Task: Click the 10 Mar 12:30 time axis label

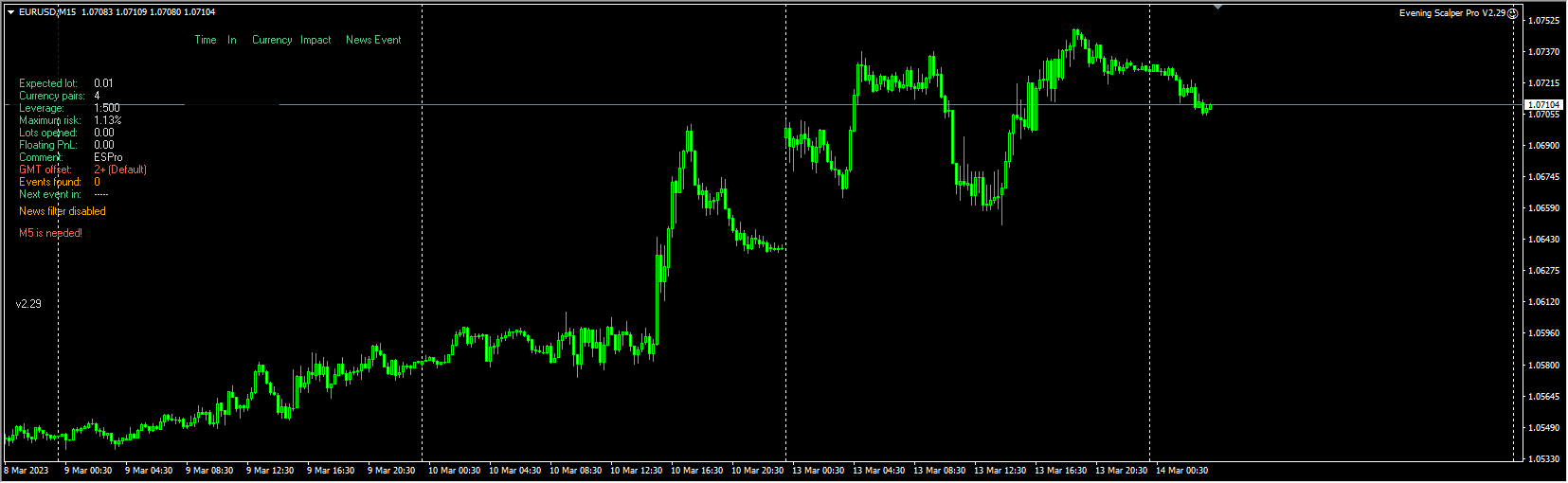Action: pos(637,471)
